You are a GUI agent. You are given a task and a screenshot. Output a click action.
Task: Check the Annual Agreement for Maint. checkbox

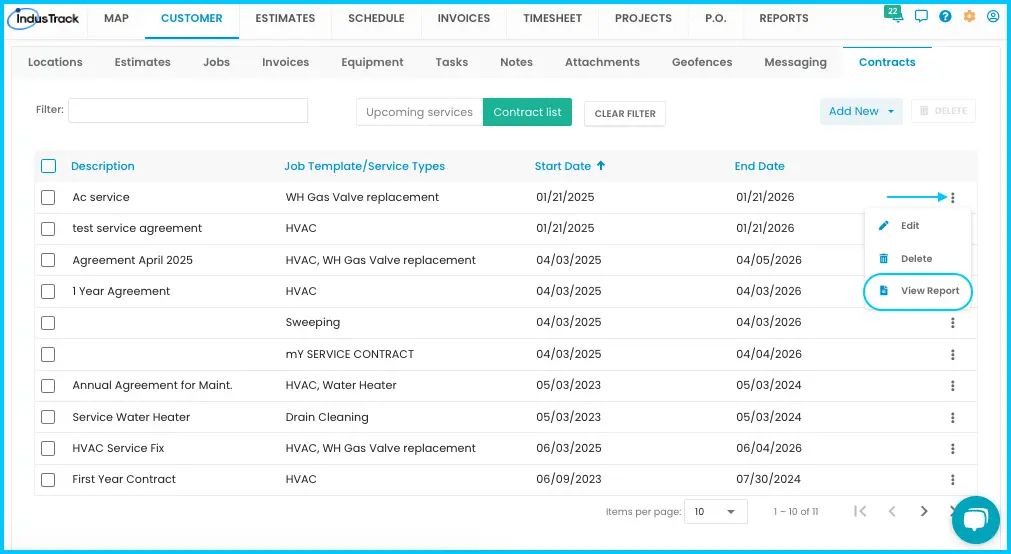click(48, 386)
